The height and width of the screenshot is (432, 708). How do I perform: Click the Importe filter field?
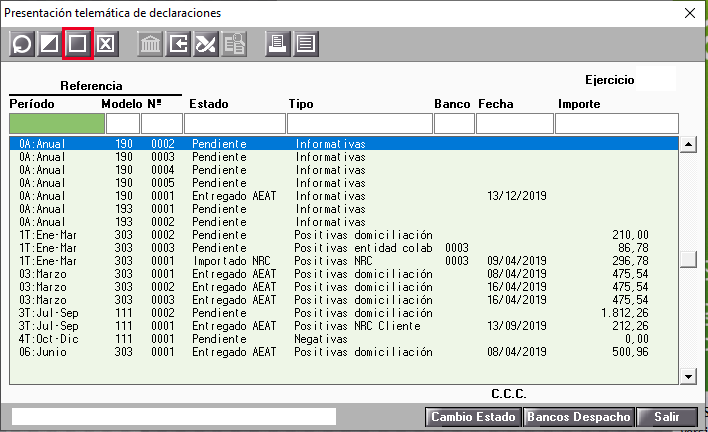pos(617,124)
